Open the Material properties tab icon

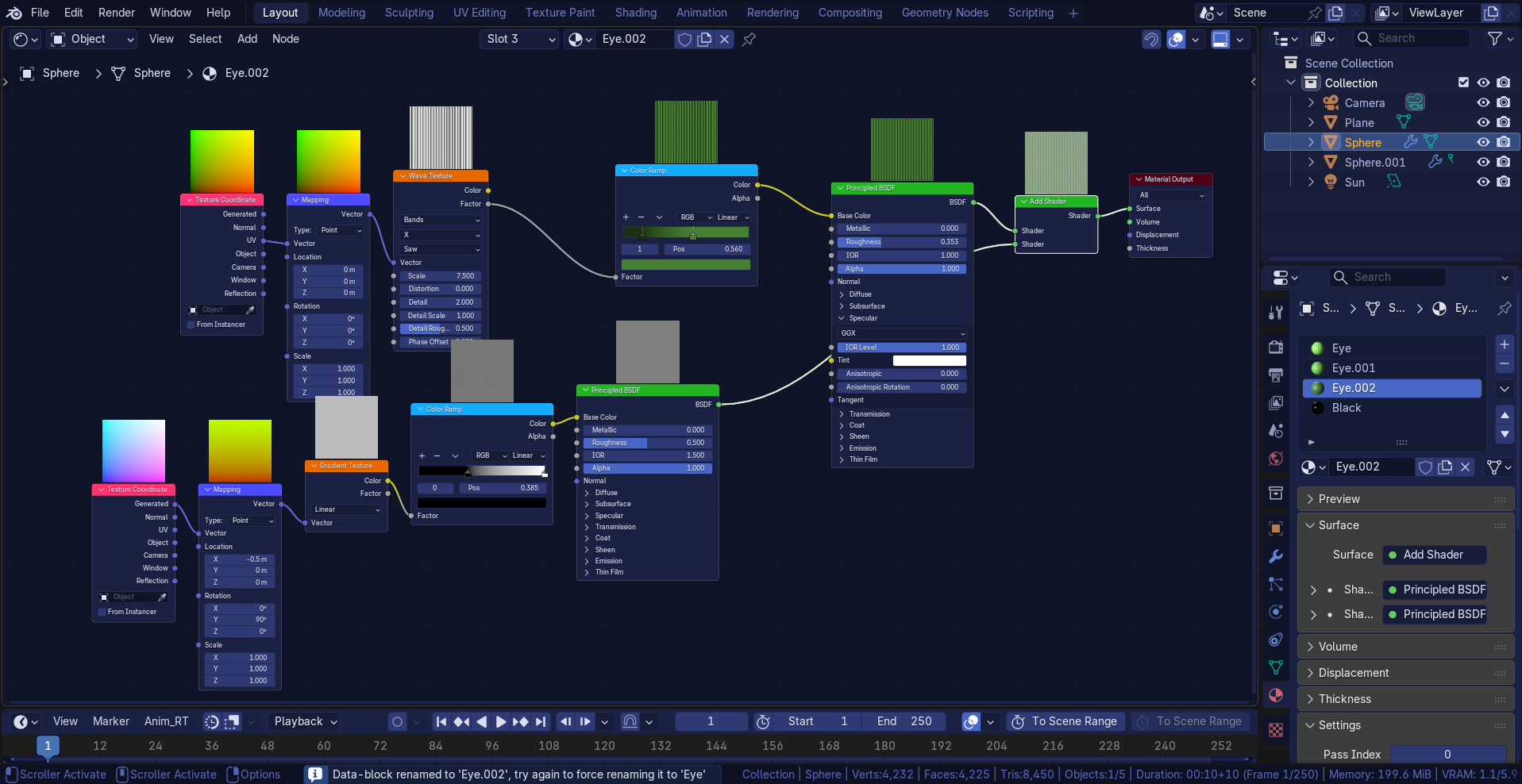(1276, 695)
